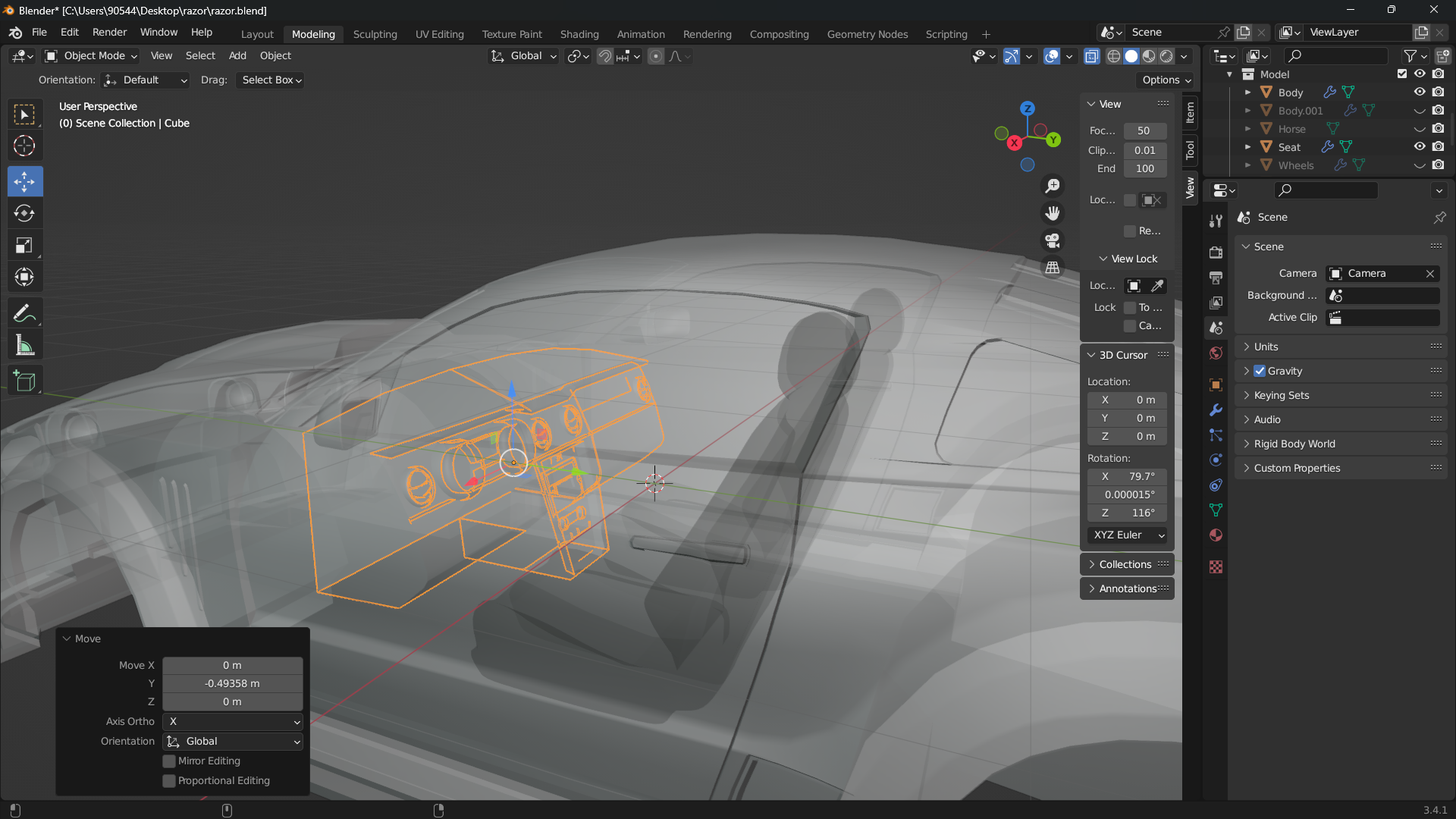Select the Add Cube tool

tap(24, 381)
